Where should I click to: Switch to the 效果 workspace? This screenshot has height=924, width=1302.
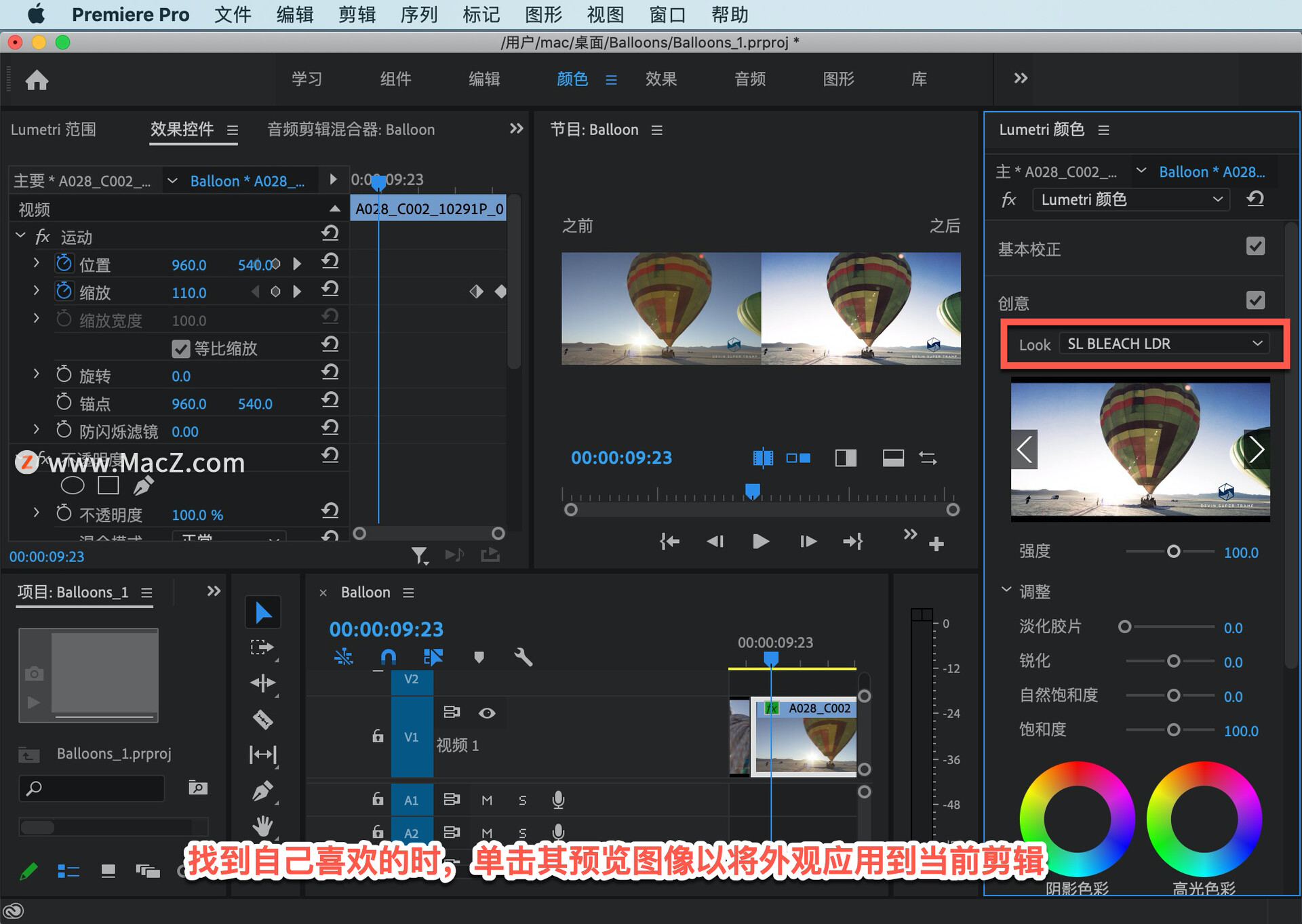(661, 79)
